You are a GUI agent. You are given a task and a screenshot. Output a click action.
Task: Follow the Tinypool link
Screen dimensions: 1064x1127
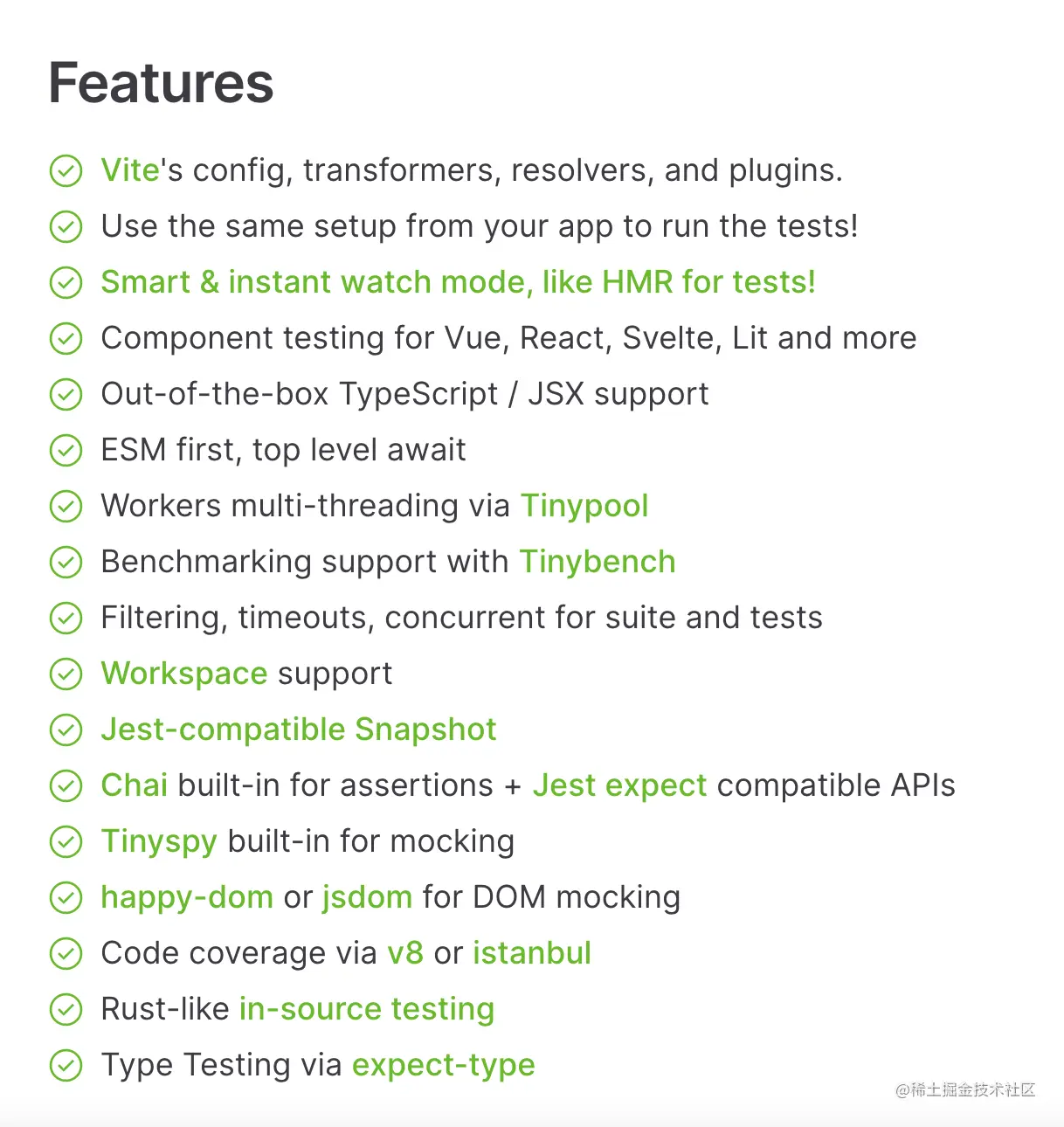(584, 506)
